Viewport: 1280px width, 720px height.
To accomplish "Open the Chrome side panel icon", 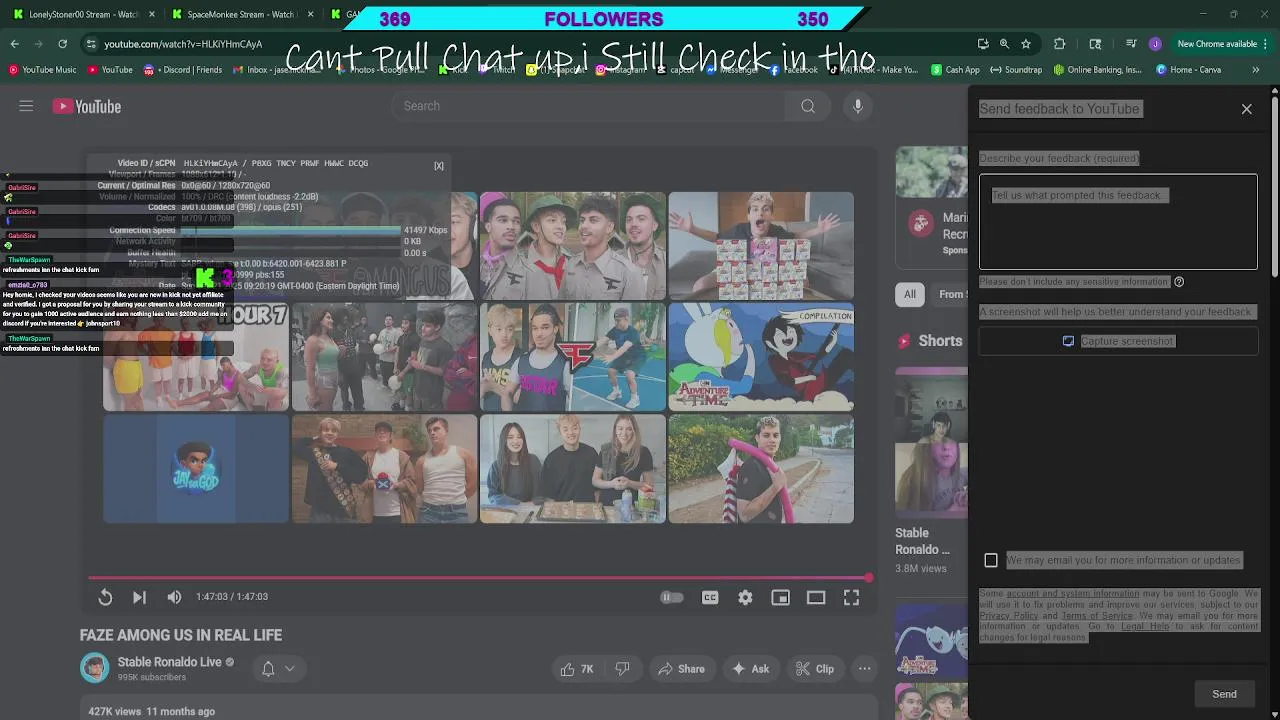I will coord(1095,44).
